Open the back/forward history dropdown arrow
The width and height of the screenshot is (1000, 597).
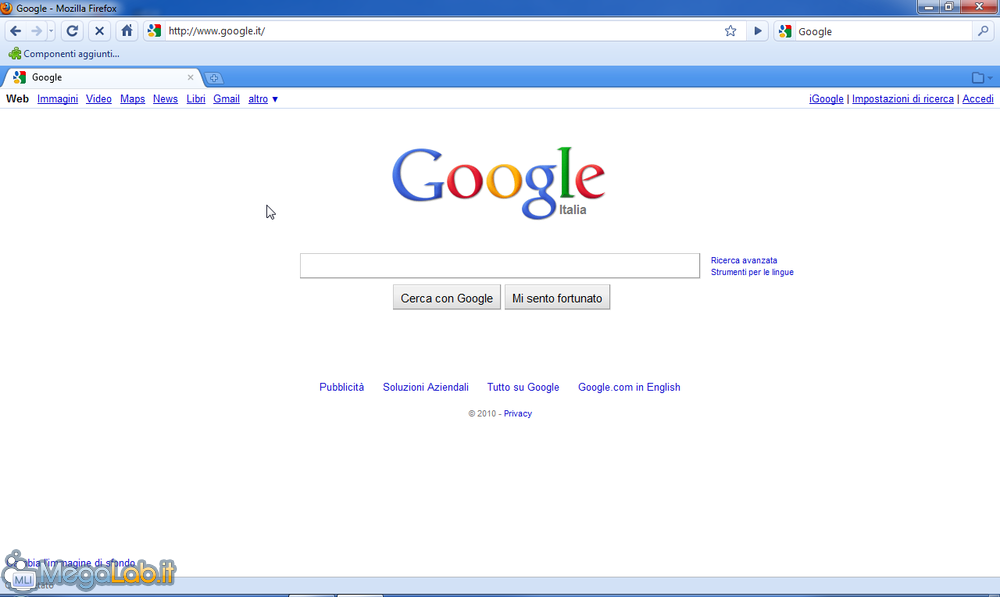pos(51,31)
